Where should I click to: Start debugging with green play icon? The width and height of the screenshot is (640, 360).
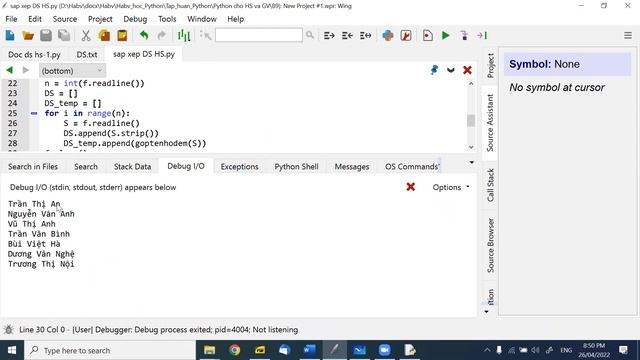(446, 36)
